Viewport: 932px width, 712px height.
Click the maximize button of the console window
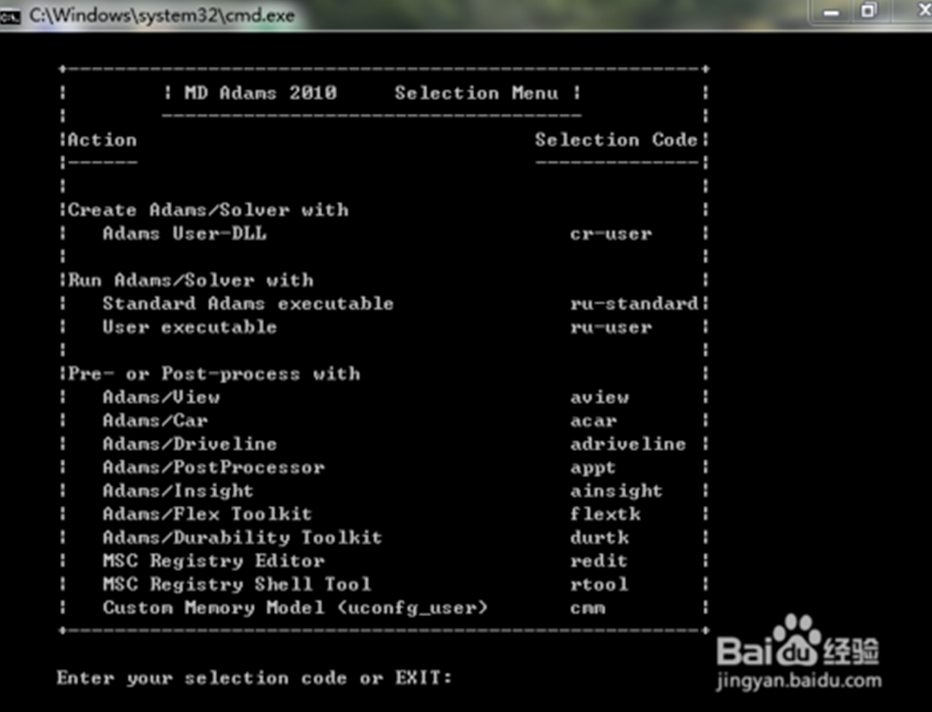pos(868,11)
